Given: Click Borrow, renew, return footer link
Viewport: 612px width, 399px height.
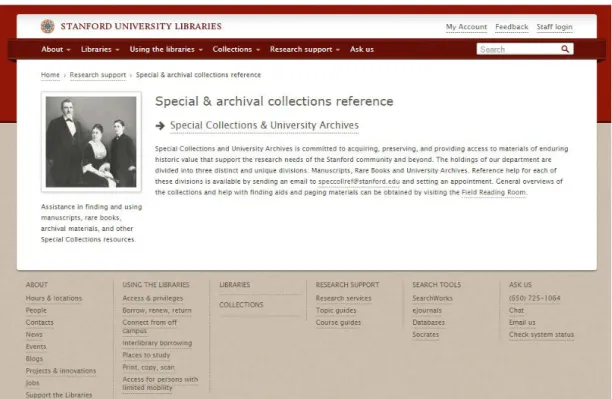Looking at the screenshot, I should (x=157, y=310).
